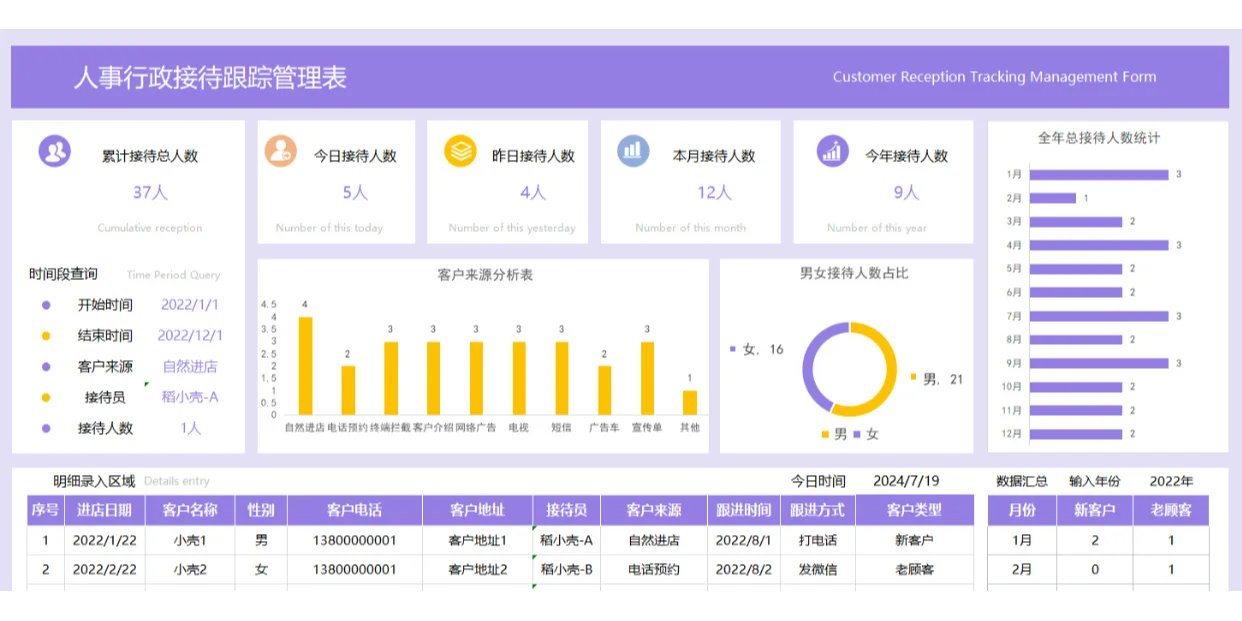Click the orange person icon beside 今日接待人数

281,151
